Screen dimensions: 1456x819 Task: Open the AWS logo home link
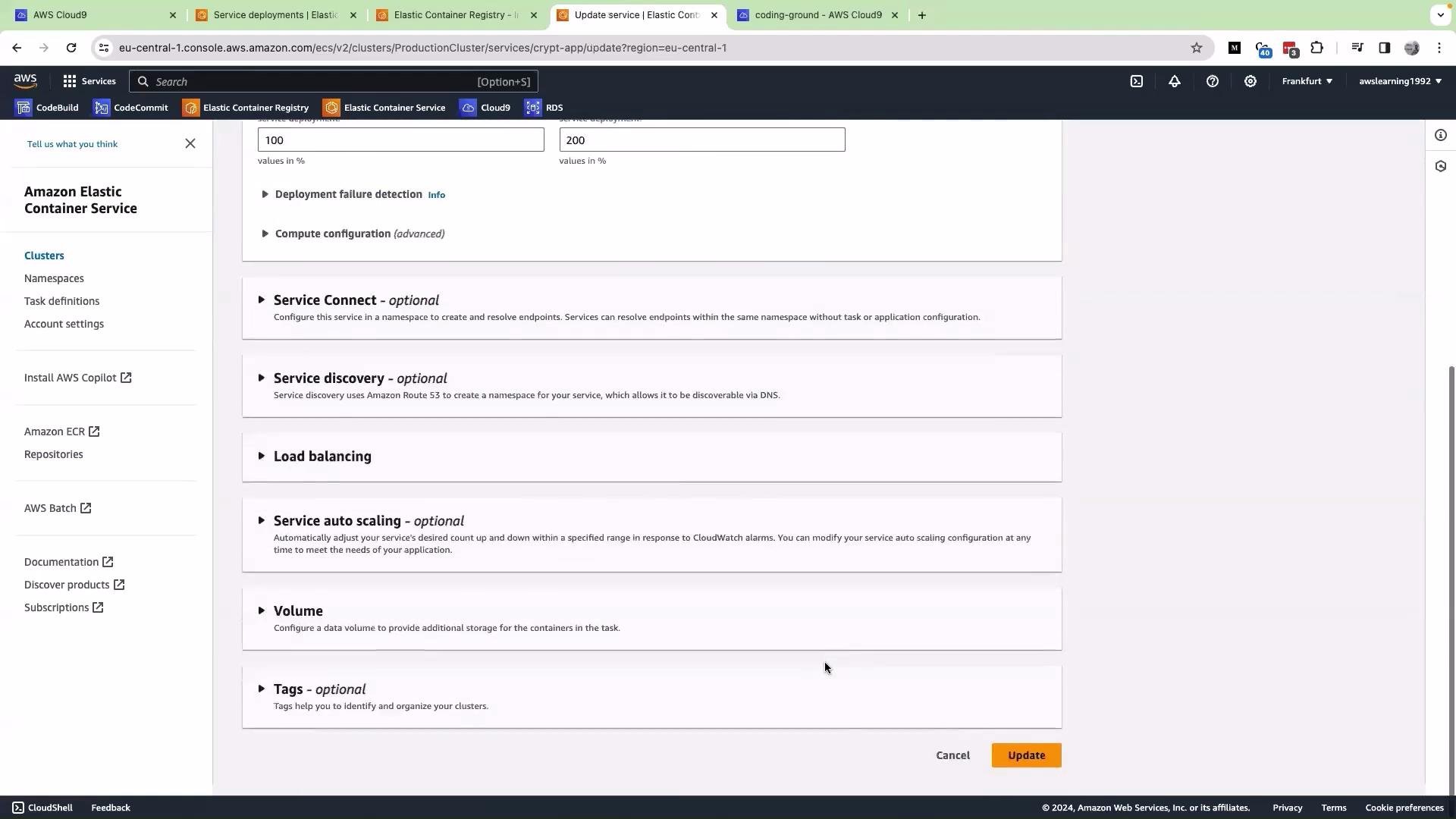click(25, 81)
